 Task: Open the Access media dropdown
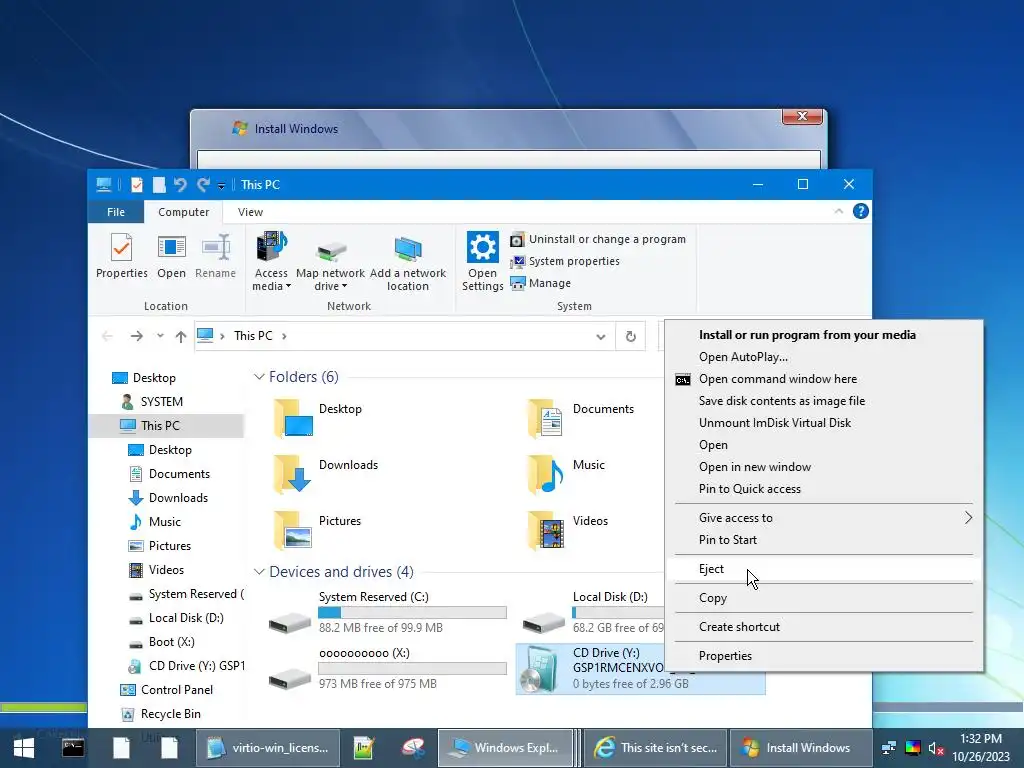pos(271,261)
